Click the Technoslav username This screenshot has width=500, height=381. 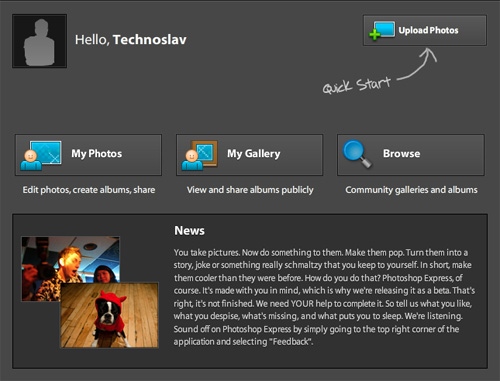point(150,40)
